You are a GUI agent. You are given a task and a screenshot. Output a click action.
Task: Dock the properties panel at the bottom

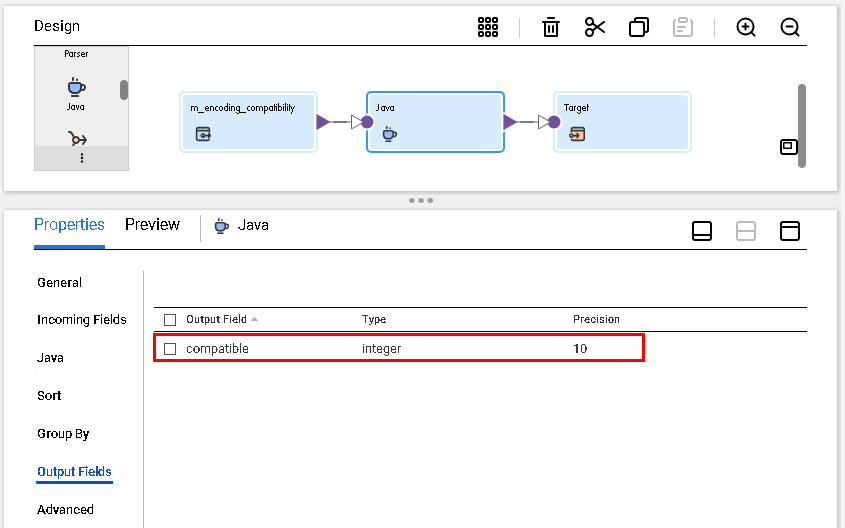click(702, 231)
